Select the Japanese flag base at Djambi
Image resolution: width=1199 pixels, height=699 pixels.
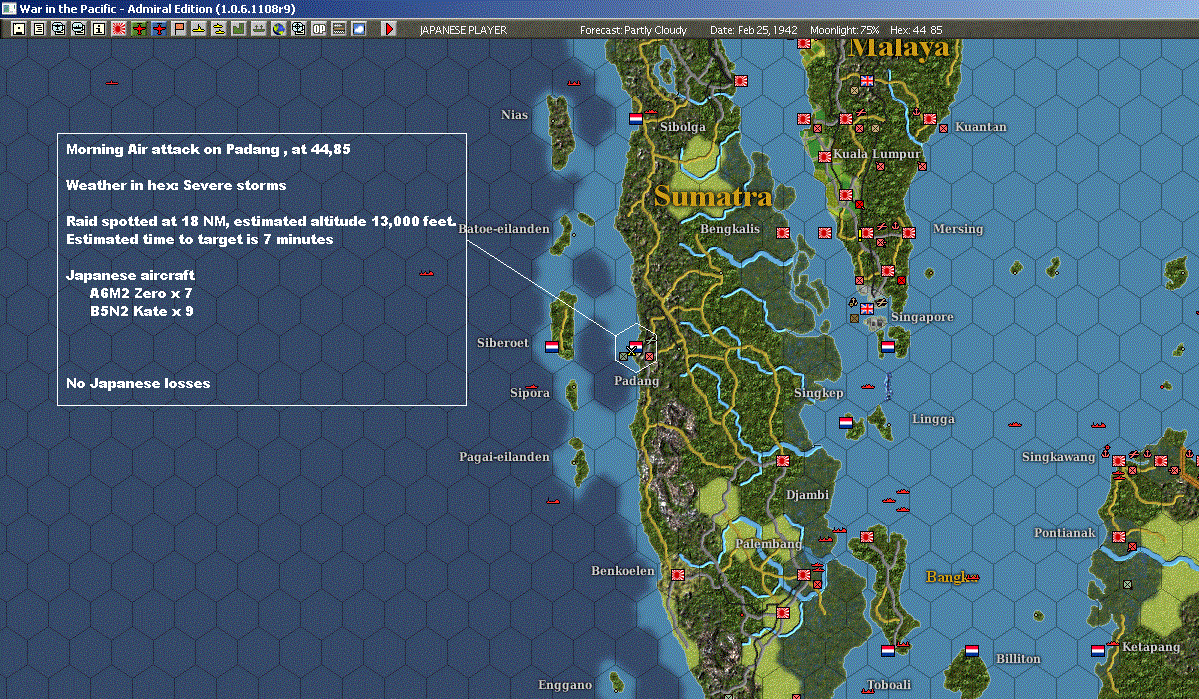pyautogui.click(x=783, y=461)
